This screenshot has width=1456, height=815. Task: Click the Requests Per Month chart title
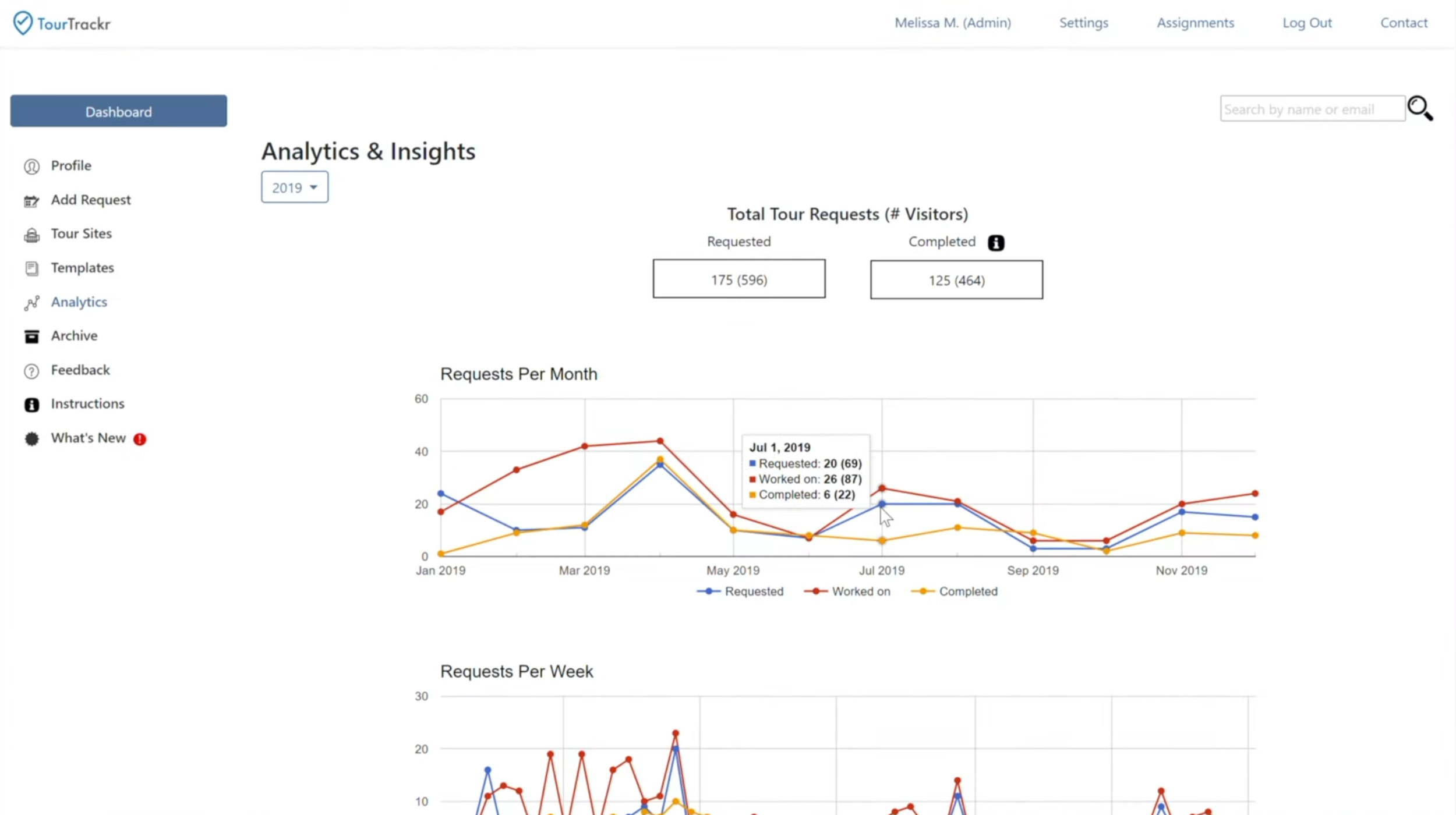pyautogui.click(x=519, y=374)
